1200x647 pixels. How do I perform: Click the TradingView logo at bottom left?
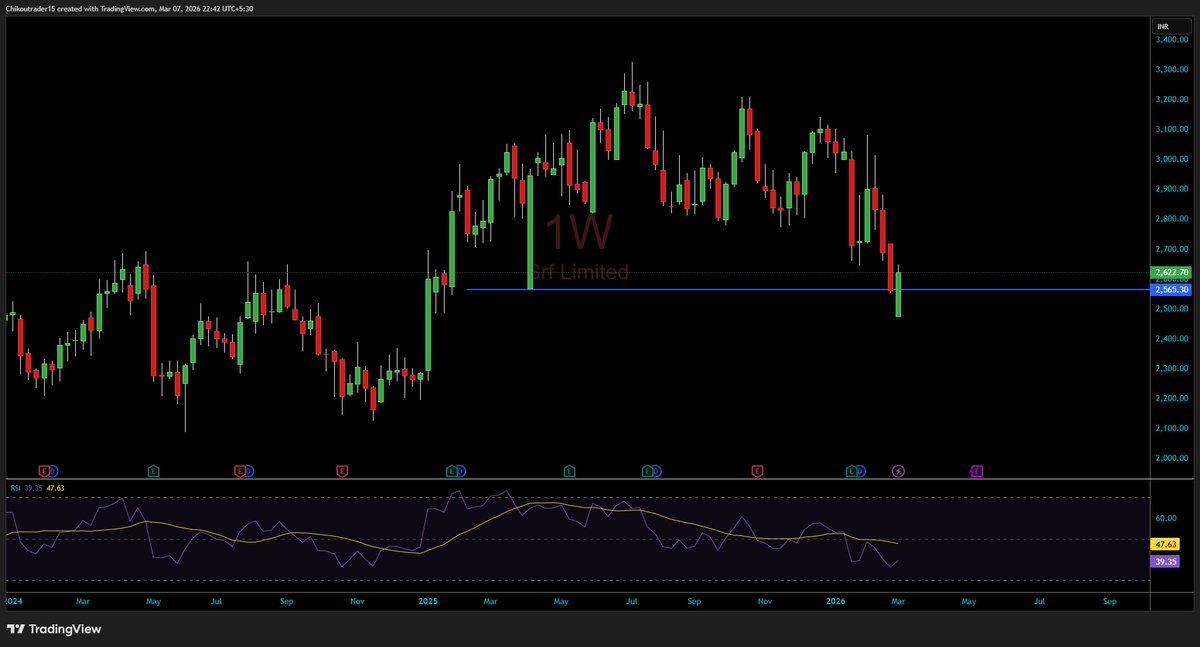pyautogui.click(x=55, y=629)
